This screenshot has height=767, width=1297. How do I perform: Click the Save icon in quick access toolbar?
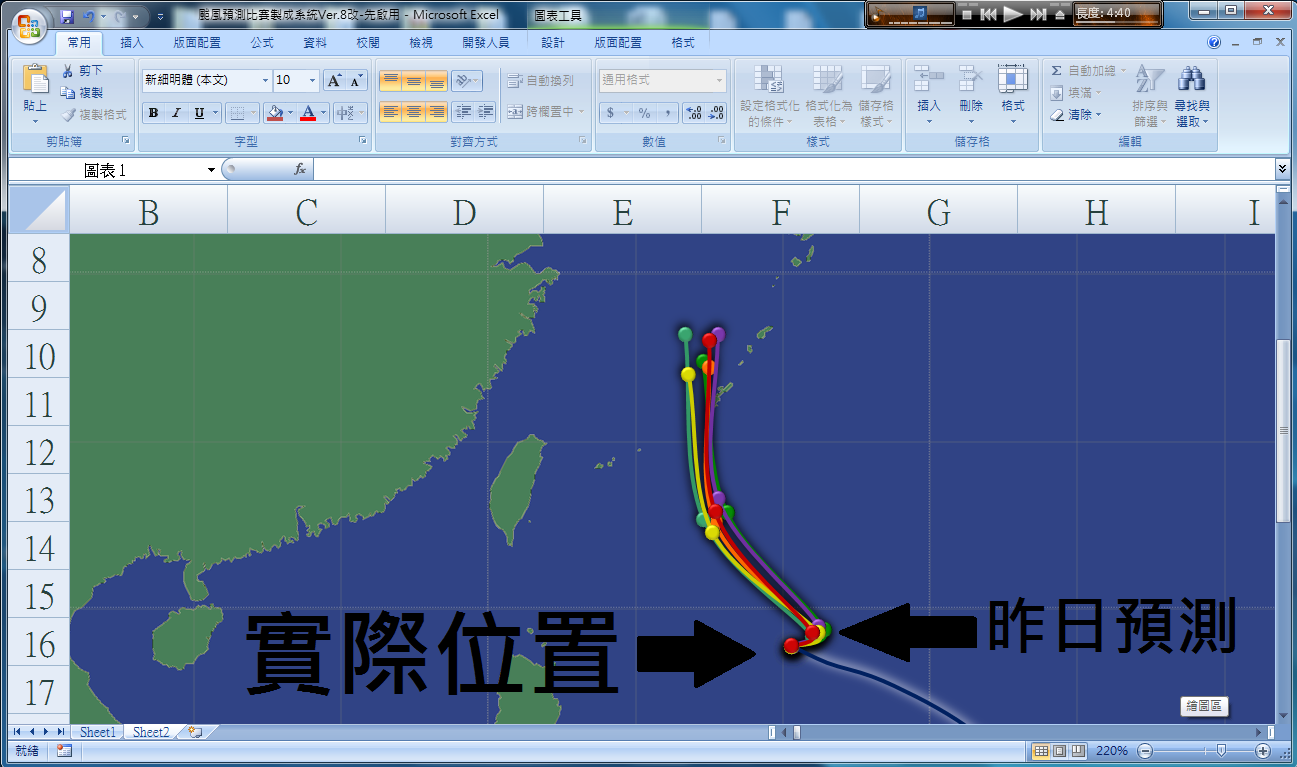pos(67,17)
